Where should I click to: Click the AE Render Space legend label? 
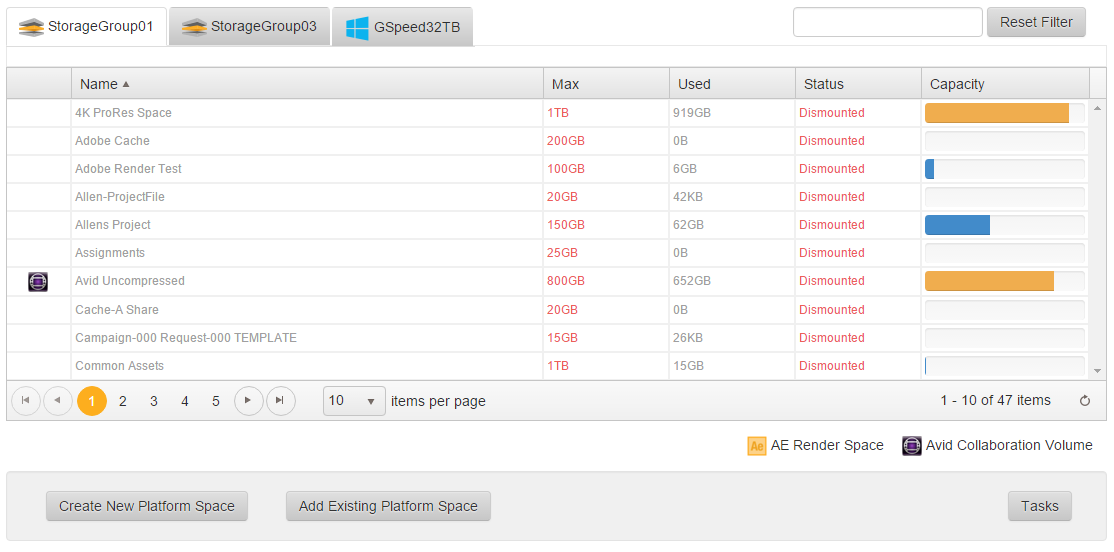[827, 445]
